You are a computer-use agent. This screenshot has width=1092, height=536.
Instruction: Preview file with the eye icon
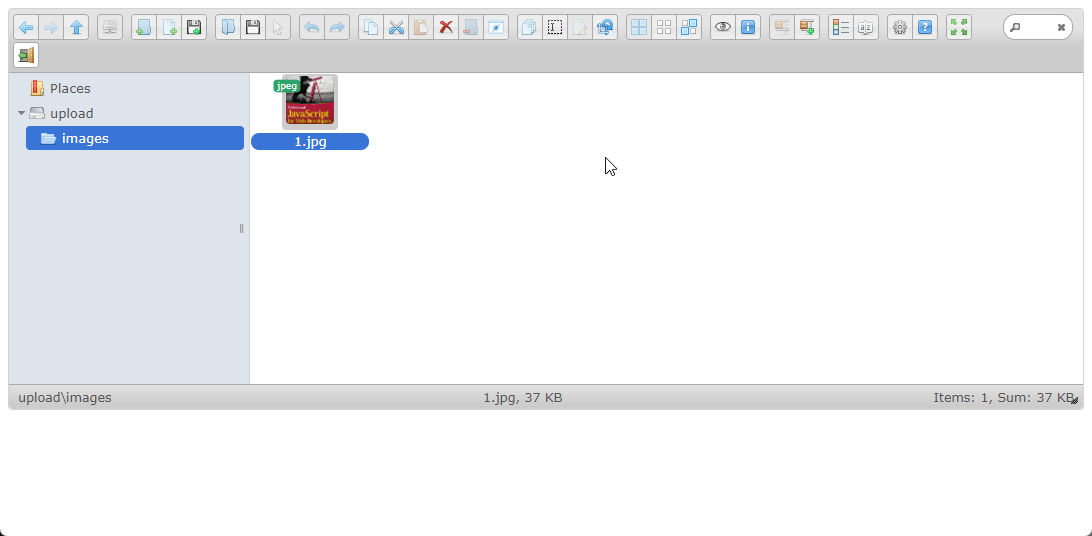click(723, 27)
